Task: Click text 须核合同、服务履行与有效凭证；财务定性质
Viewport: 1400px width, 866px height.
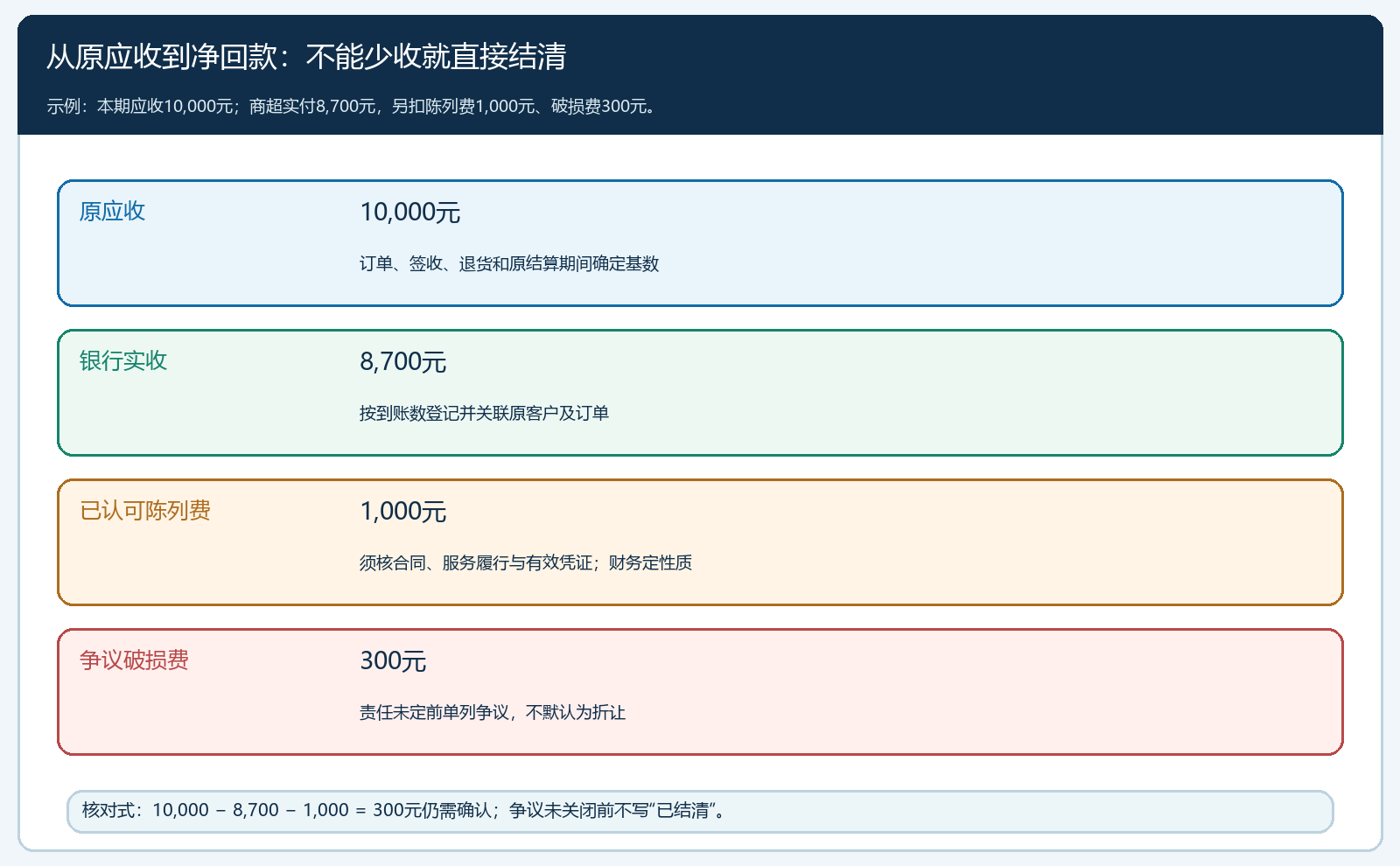Action: 526,562
